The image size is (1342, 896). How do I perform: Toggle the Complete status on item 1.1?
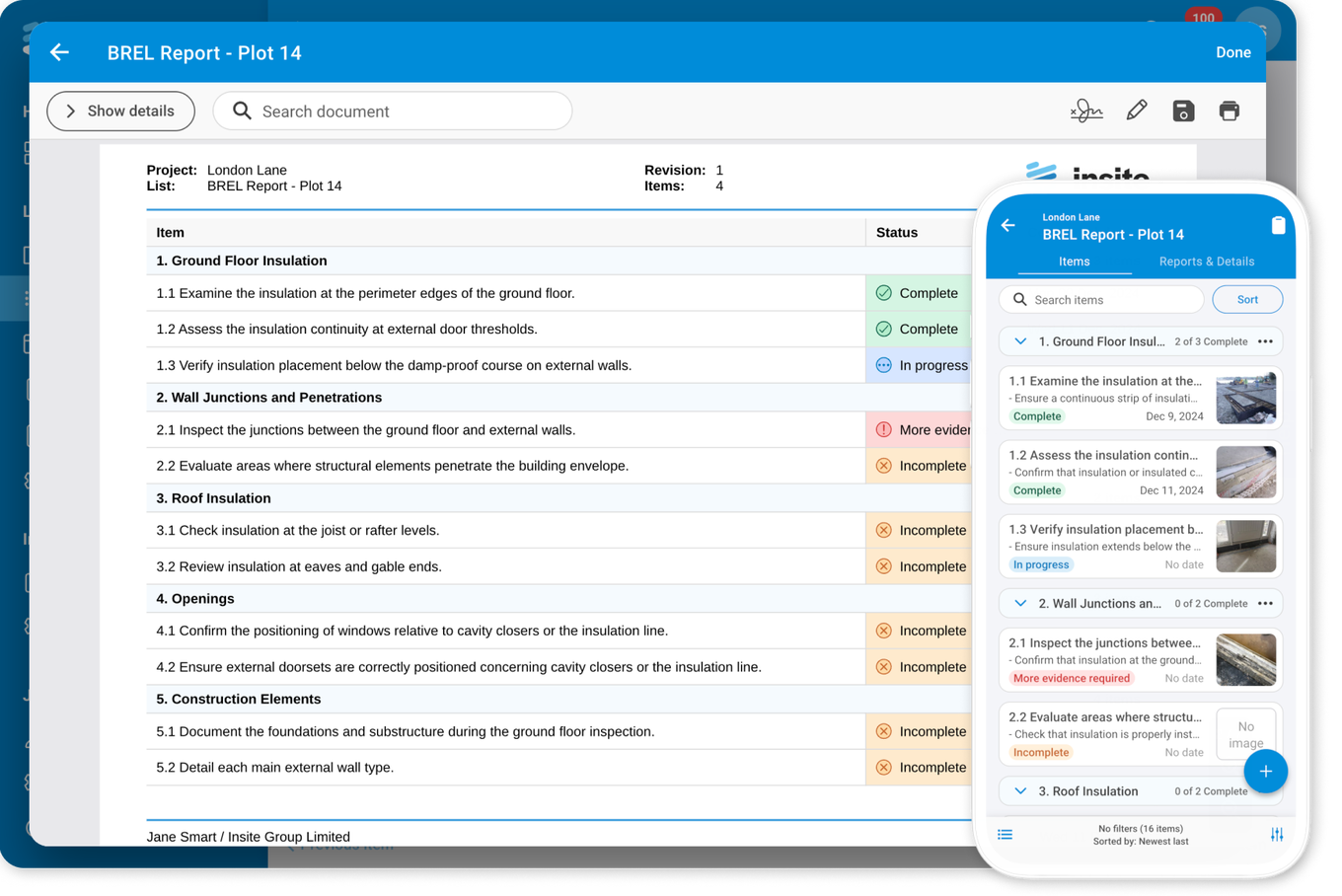(1036, 416)
